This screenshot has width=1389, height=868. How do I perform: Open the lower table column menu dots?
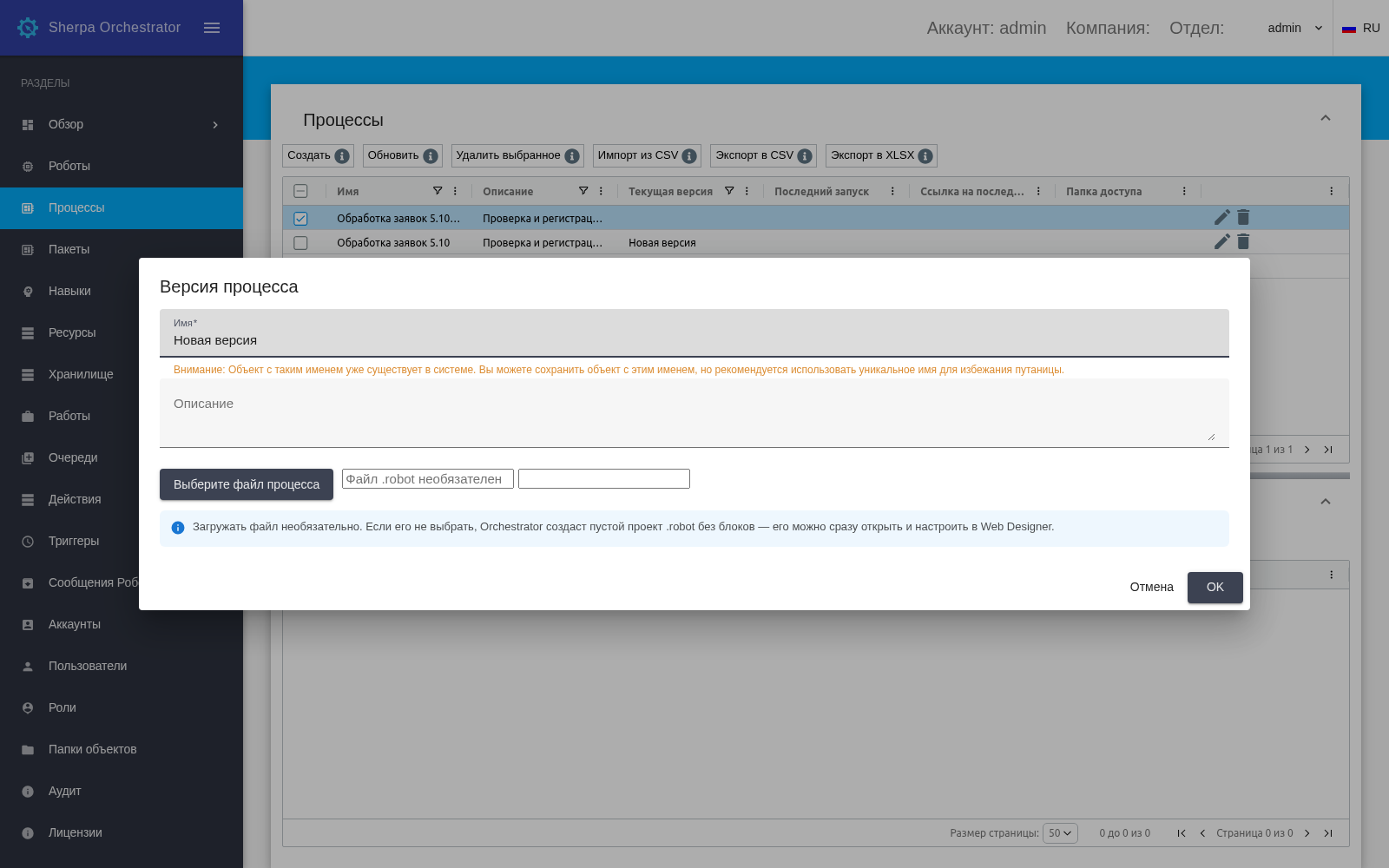pos(1332,575)
